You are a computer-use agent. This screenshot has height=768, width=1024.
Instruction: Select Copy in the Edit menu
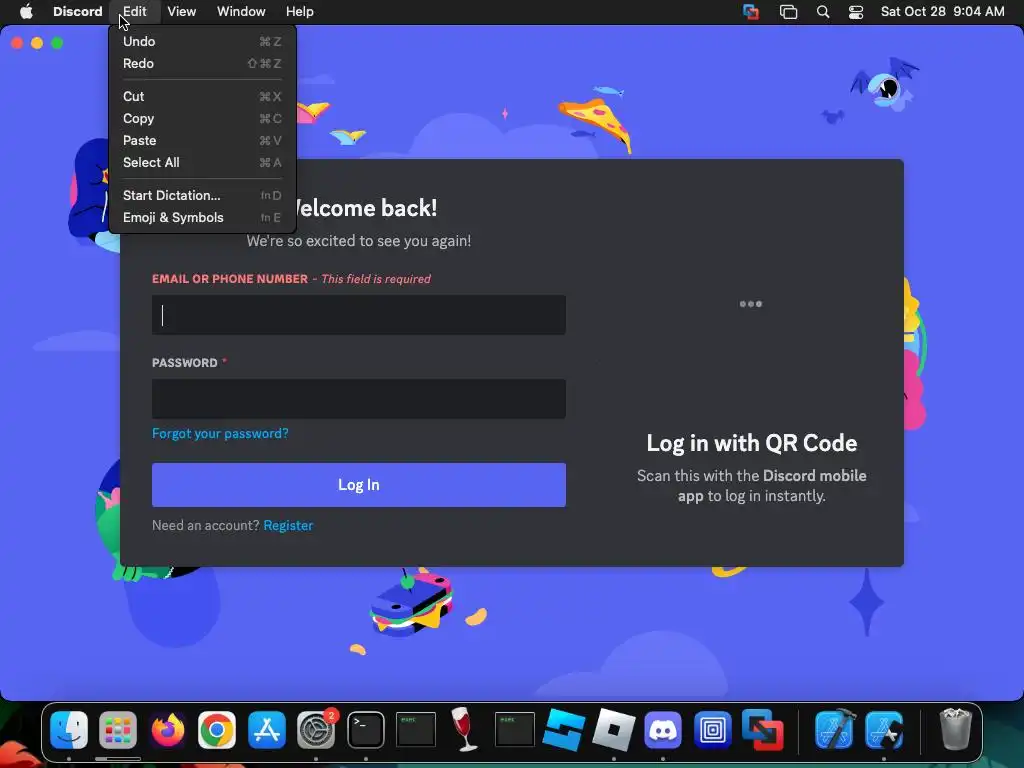(x=202, y=118)
